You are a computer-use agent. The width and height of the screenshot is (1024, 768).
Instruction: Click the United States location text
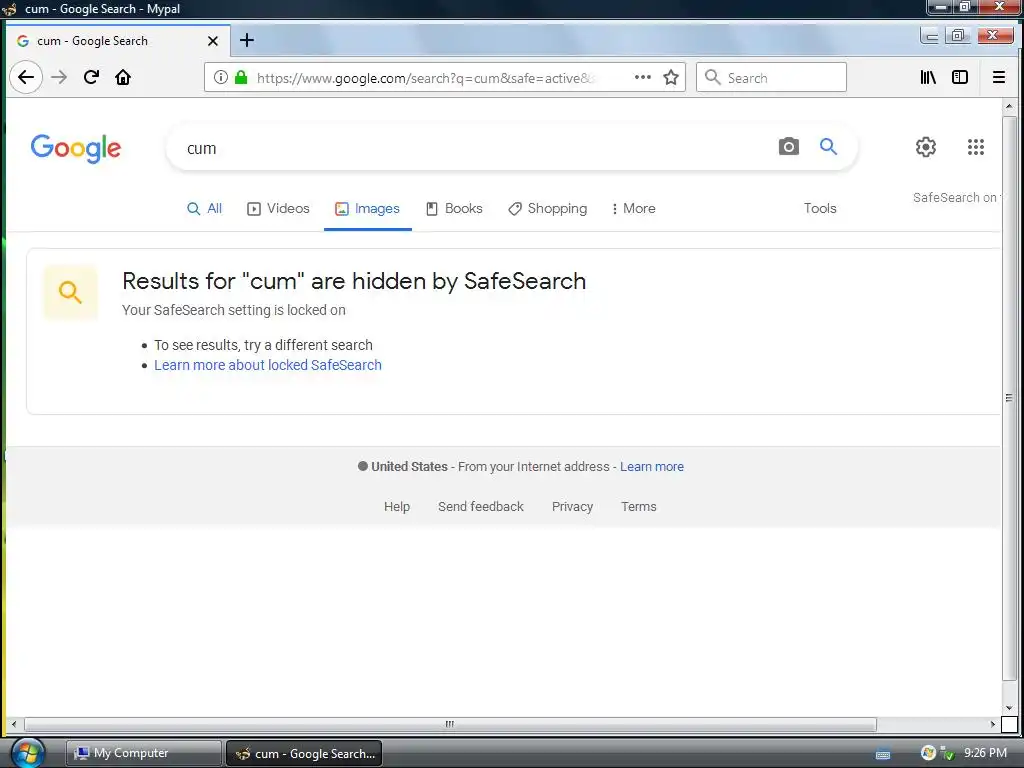[409, 467]
